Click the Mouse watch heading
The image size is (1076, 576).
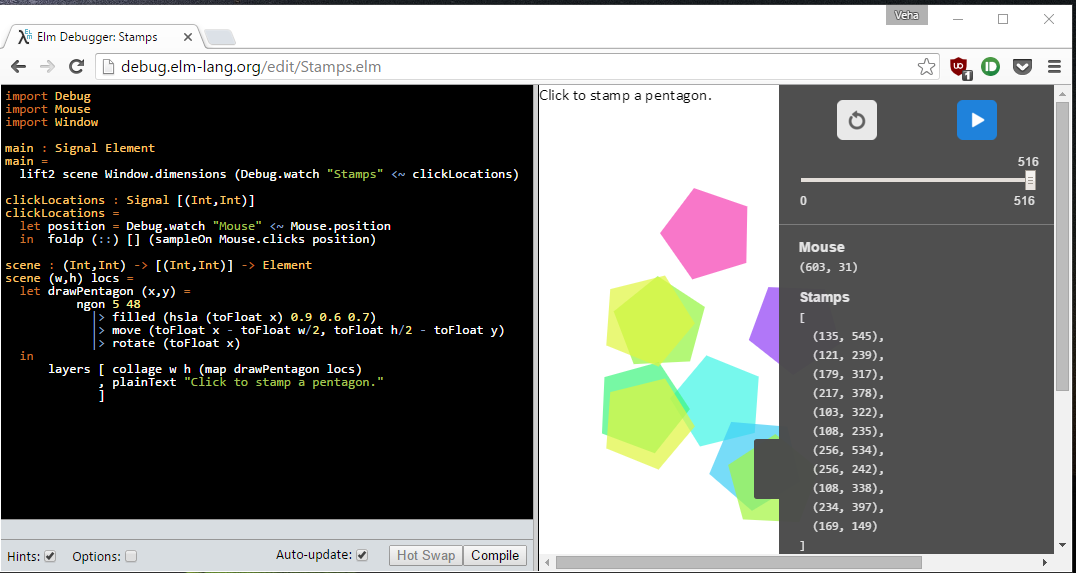coord(821,247)
